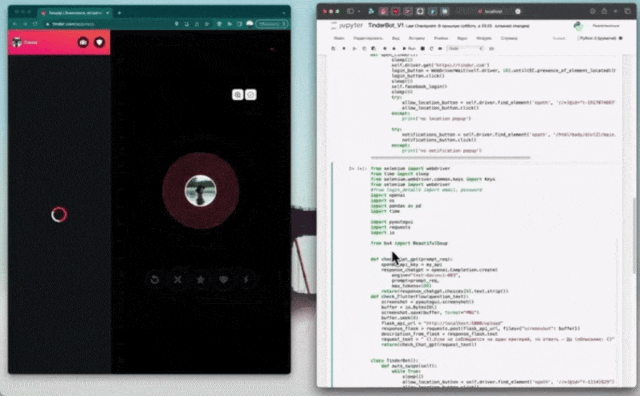Open a new tab in Chrome
640x396 pixels.
(120, 13)
